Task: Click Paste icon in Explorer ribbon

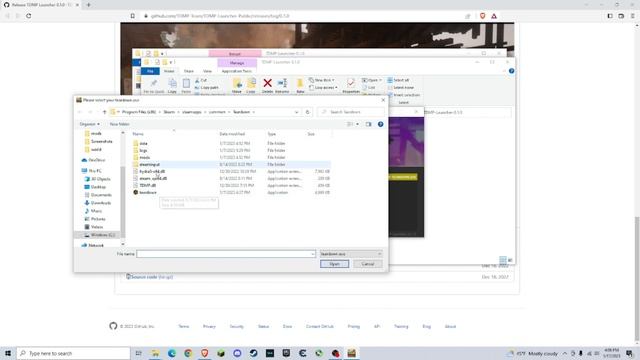Action: [186, 85]
